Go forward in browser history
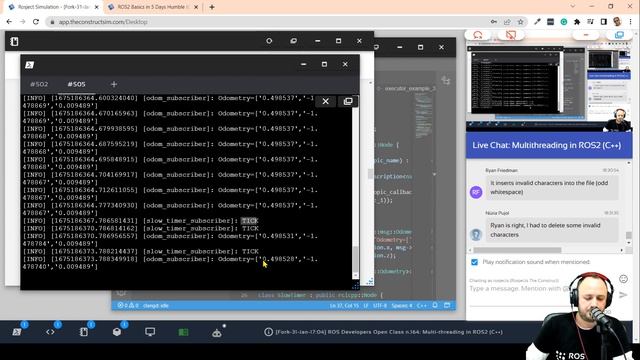The height and width of the screenshot is (360, 640). pos(22,22)
